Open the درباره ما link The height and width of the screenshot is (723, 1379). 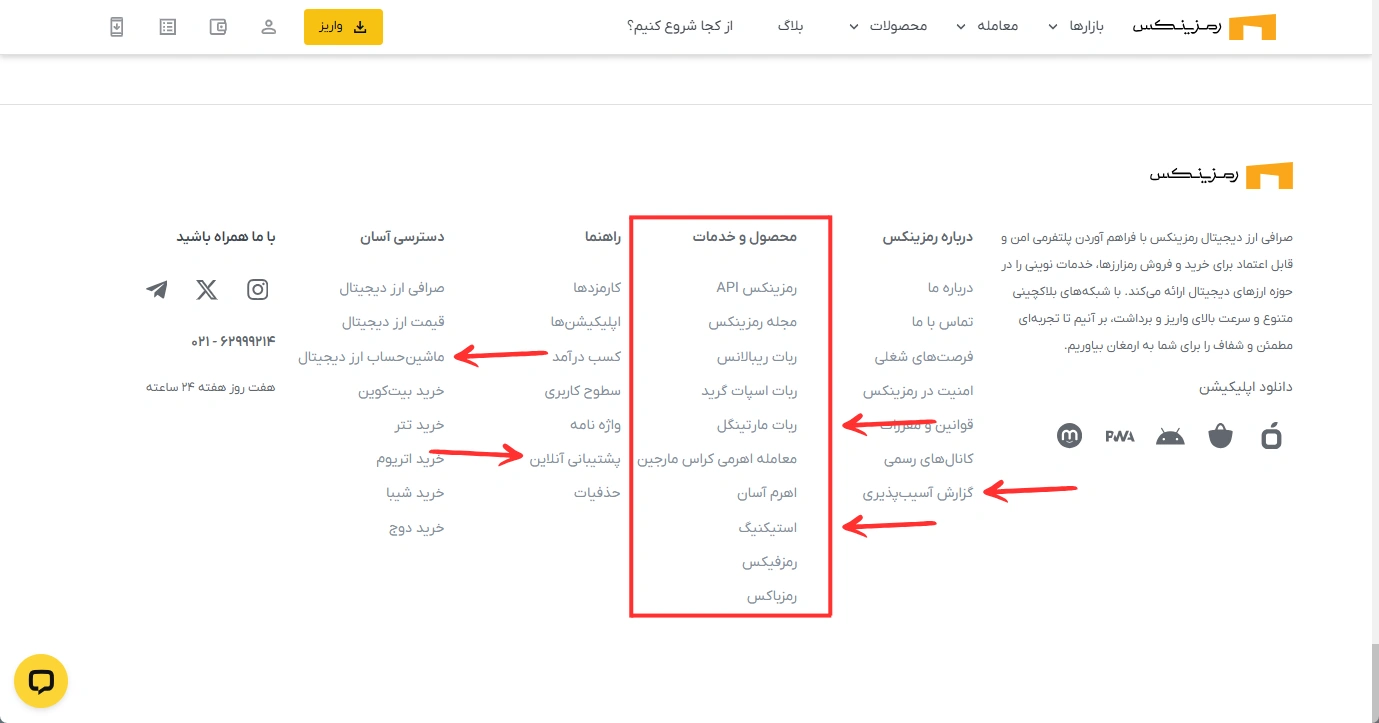click(950, 288)
